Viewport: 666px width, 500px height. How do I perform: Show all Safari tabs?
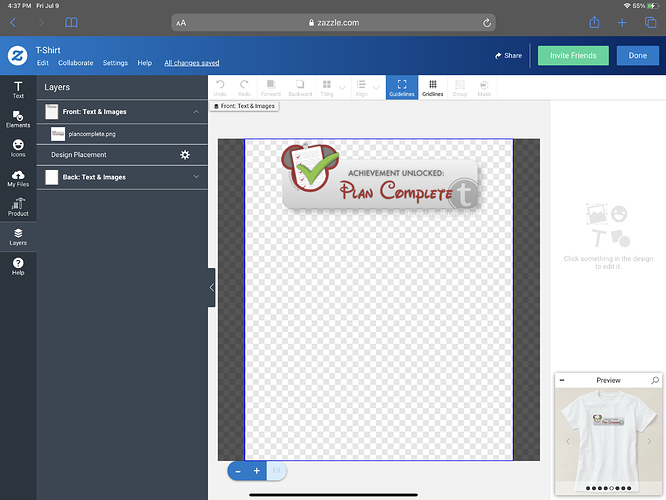pyautogui.click(x=650, y=23)
